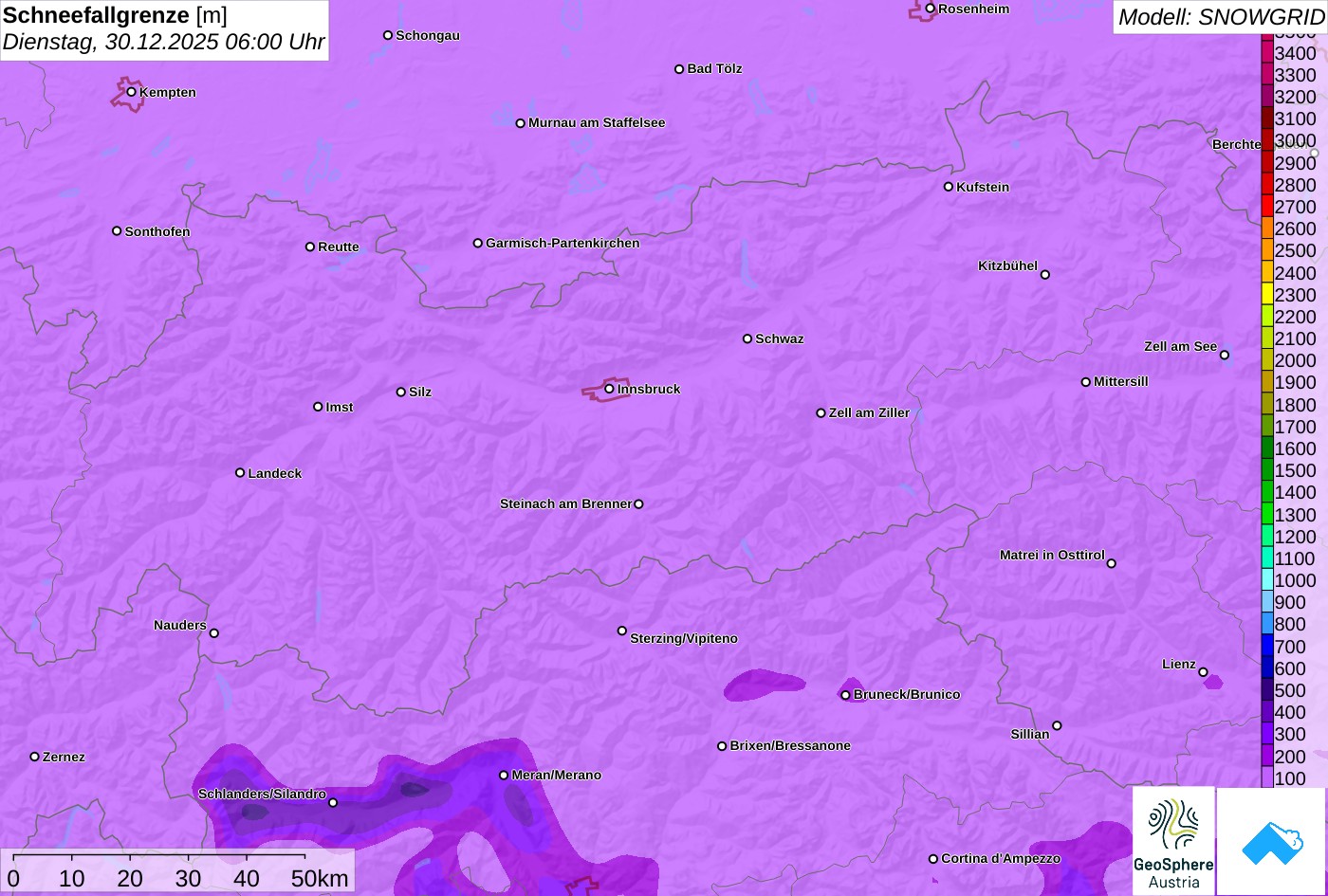The width and height of the screenshot is (1328, 896).
Task: Click the Bruneck/Brunico marker dot
Action: click(845, 695)
